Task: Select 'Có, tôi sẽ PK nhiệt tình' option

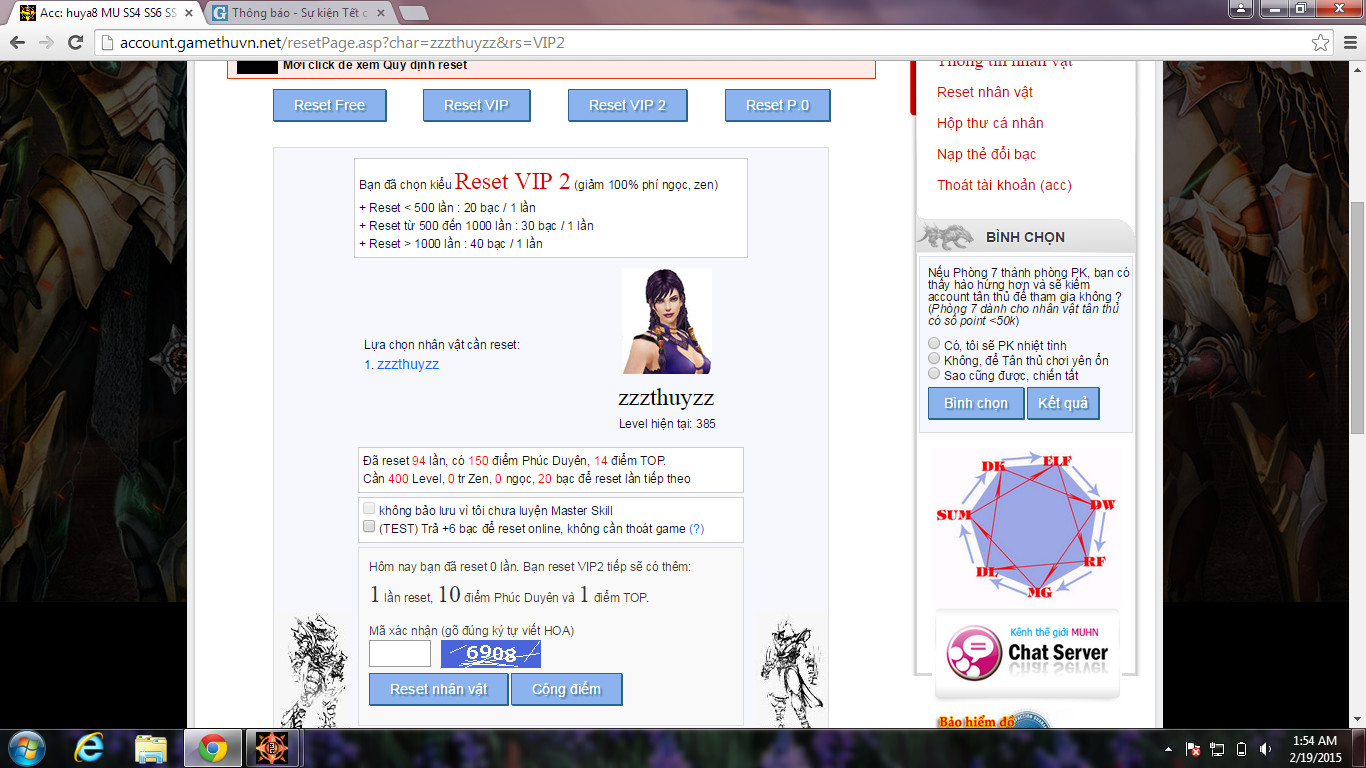Action: 935,344
